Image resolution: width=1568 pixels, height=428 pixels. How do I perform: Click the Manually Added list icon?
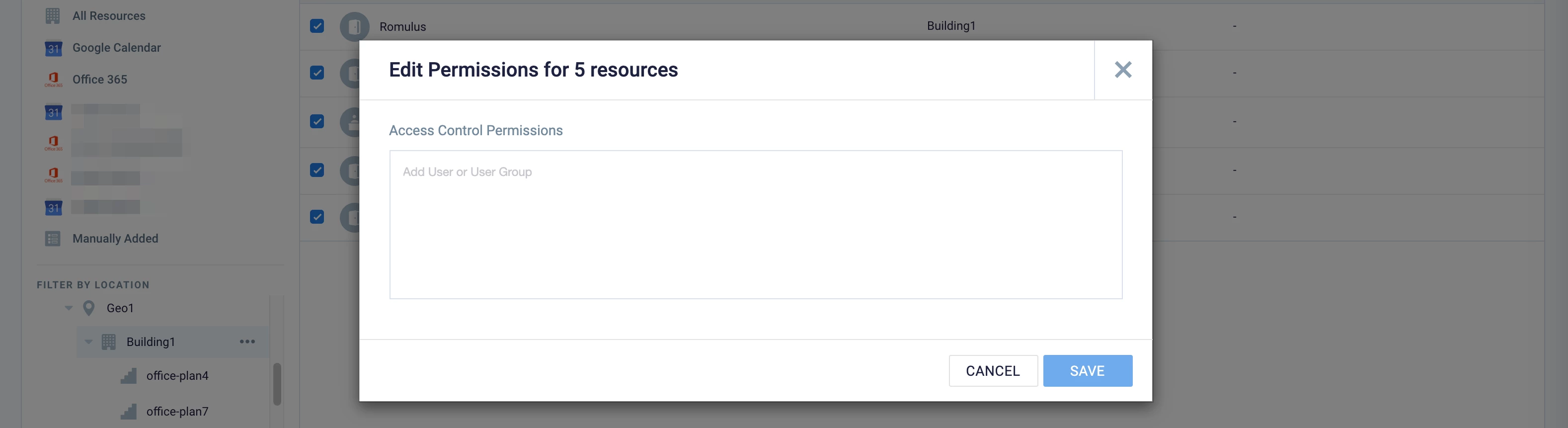click(x=52, y=239)
